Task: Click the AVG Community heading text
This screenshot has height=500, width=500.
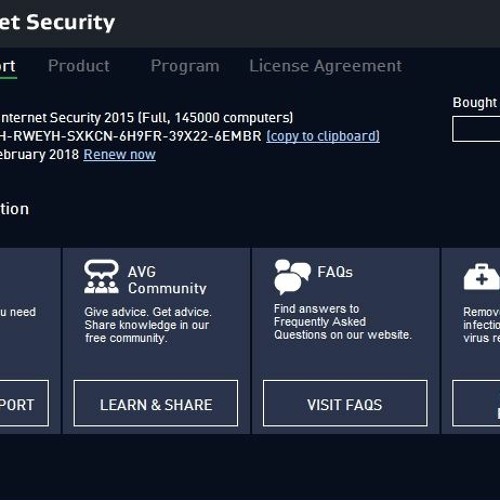Action: point(167,280)
